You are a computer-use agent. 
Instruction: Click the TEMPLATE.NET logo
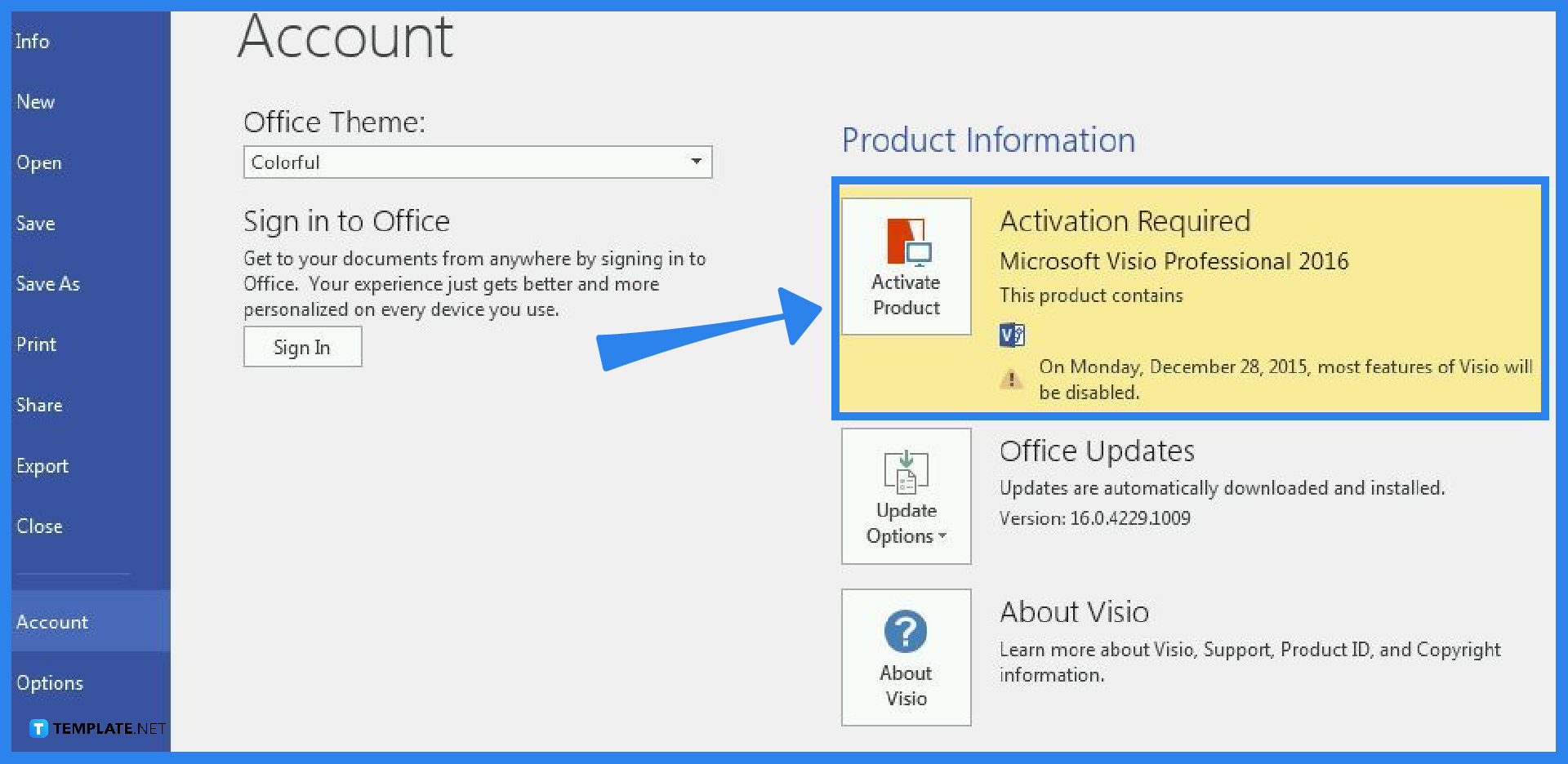click(92, 728)
